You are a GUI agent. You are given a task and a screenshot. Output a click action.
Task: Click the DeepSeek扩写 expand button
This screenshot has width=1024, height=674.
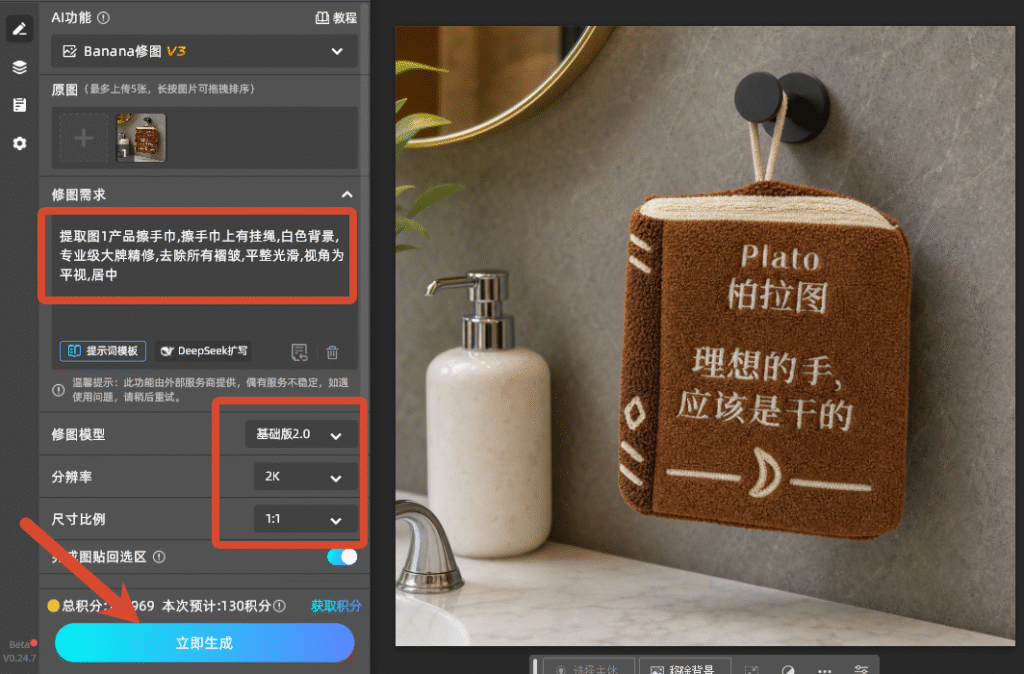click(x=204, y=351)
